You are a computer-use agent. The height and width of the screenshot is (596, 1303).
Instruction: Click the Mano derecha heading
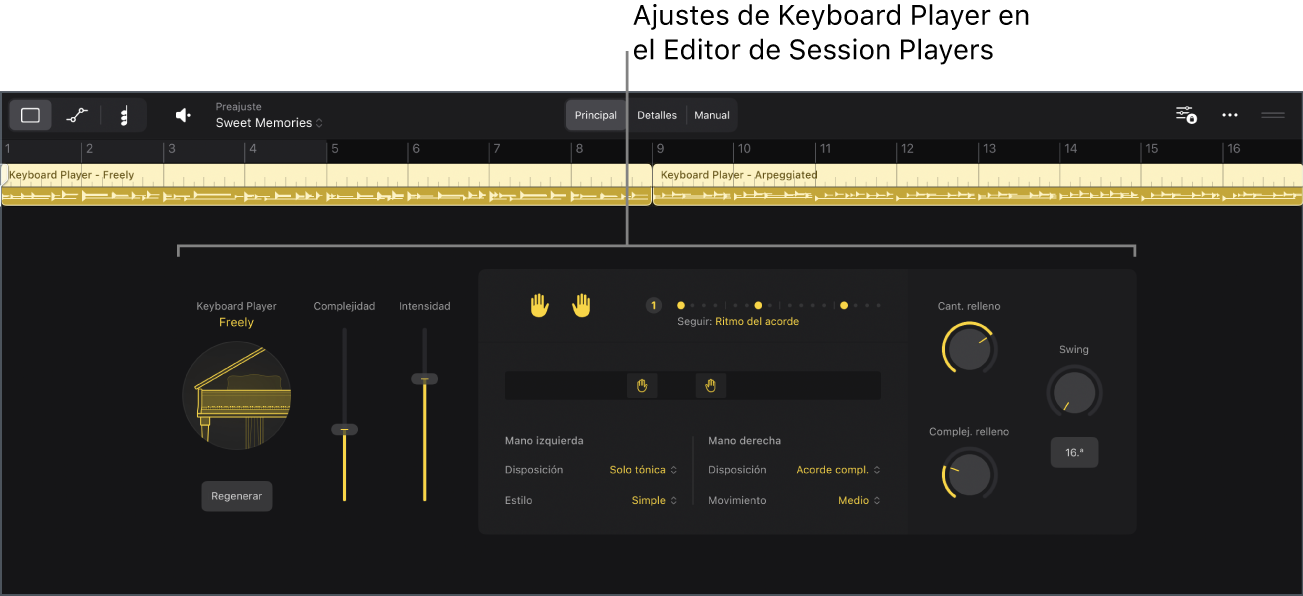(744, 440)
